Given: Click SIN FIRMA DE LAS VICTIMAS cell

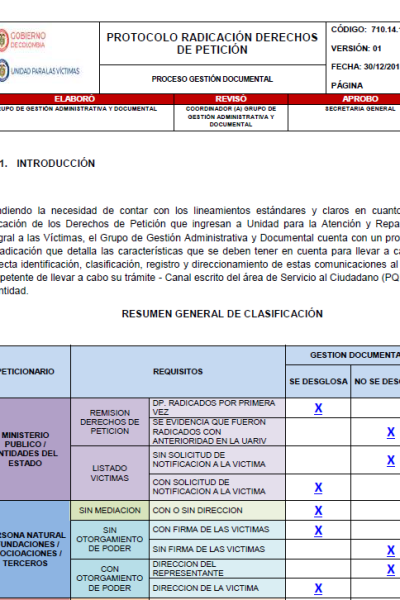Looking at the screenshot, I should click(217, 549).
